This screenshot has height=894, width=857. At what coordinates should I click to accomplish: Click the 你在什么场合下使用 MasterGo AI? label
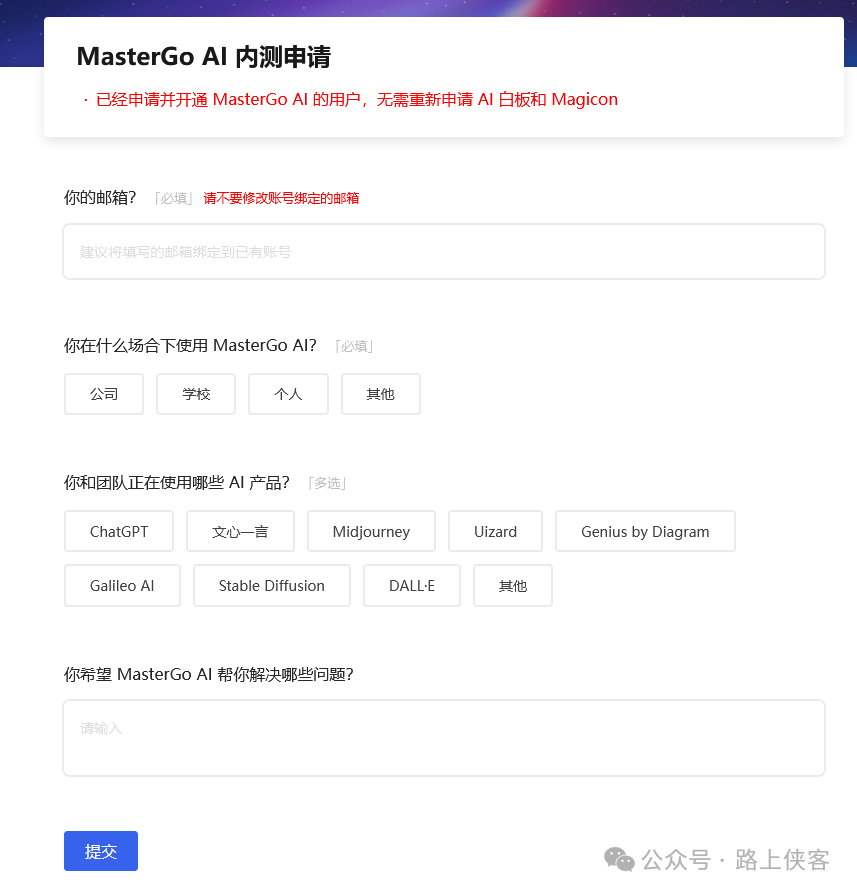point(190,346)
